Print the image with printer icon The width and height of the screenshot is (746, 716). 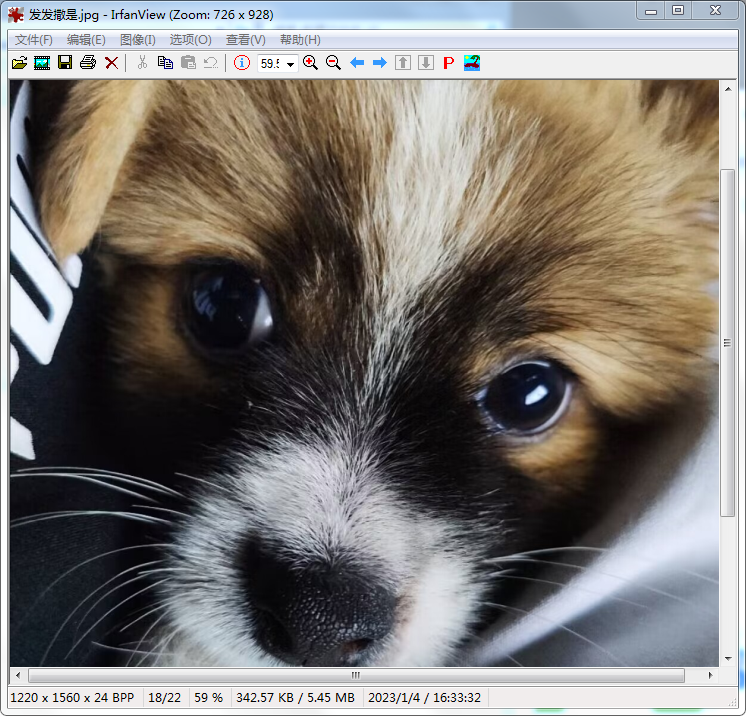(88, 62)
